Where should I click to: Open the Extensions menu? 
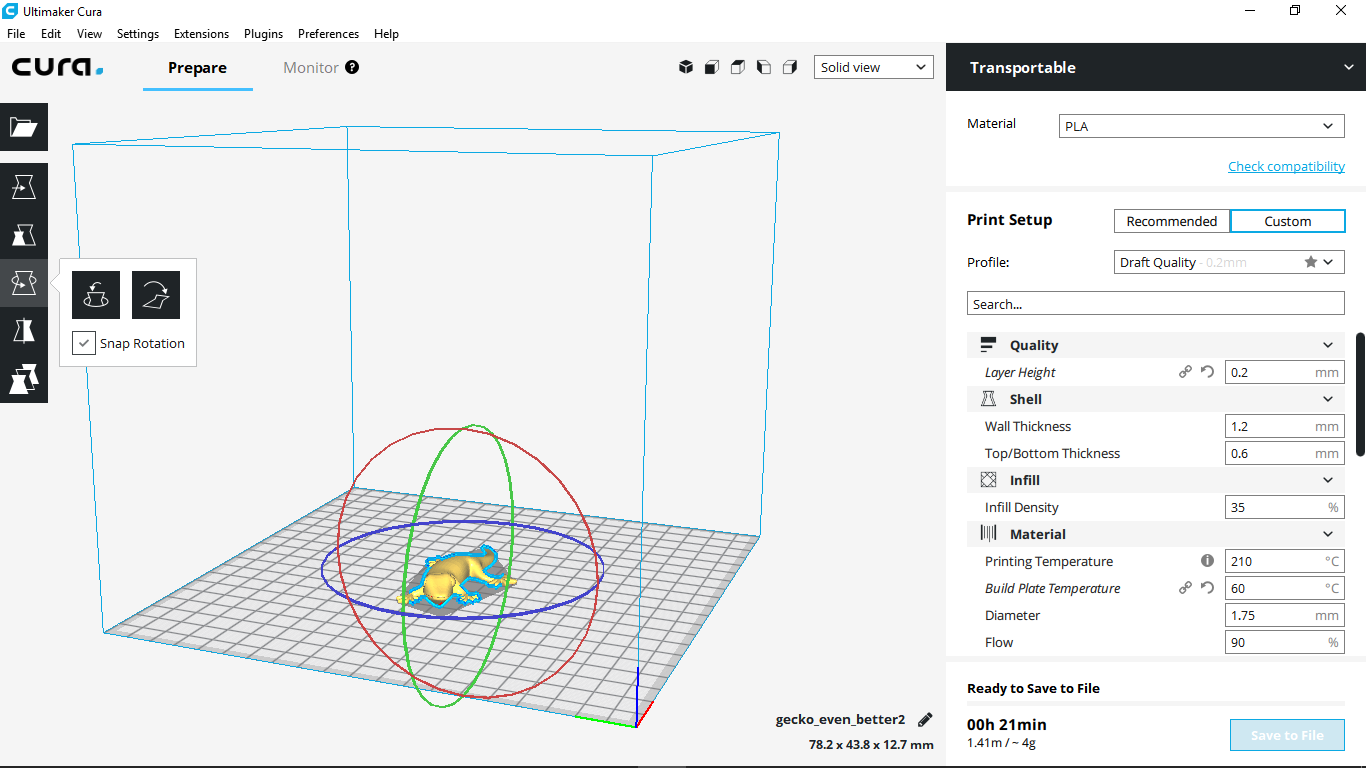(x=201, y=33)
